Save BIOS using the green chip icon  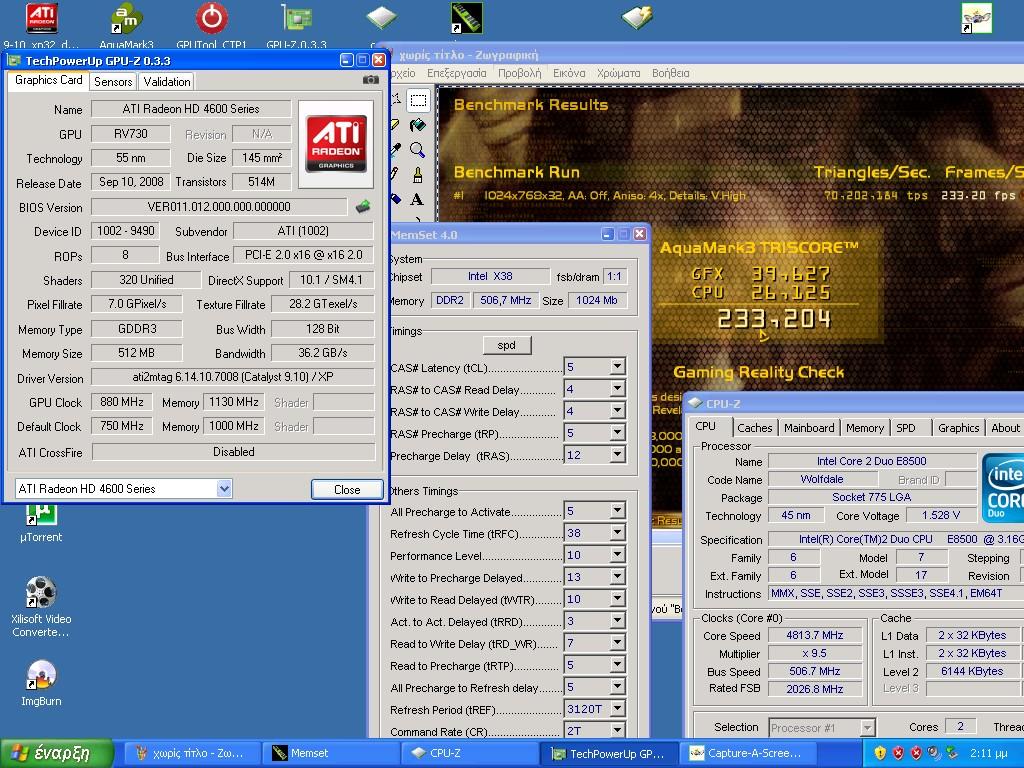coord(363,207)
